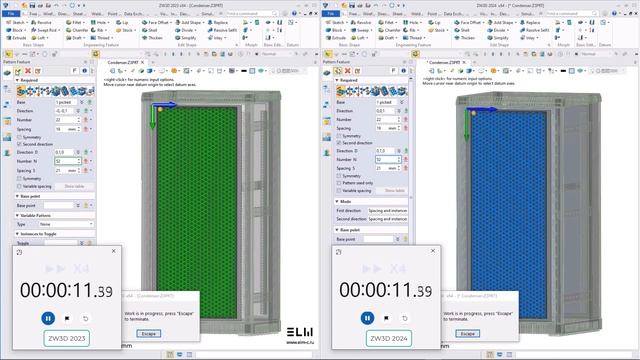The image size is (640, 360).
Task: Select Thicken tool in ZW3D 2024 ribbon
Action: coord(464,38)
